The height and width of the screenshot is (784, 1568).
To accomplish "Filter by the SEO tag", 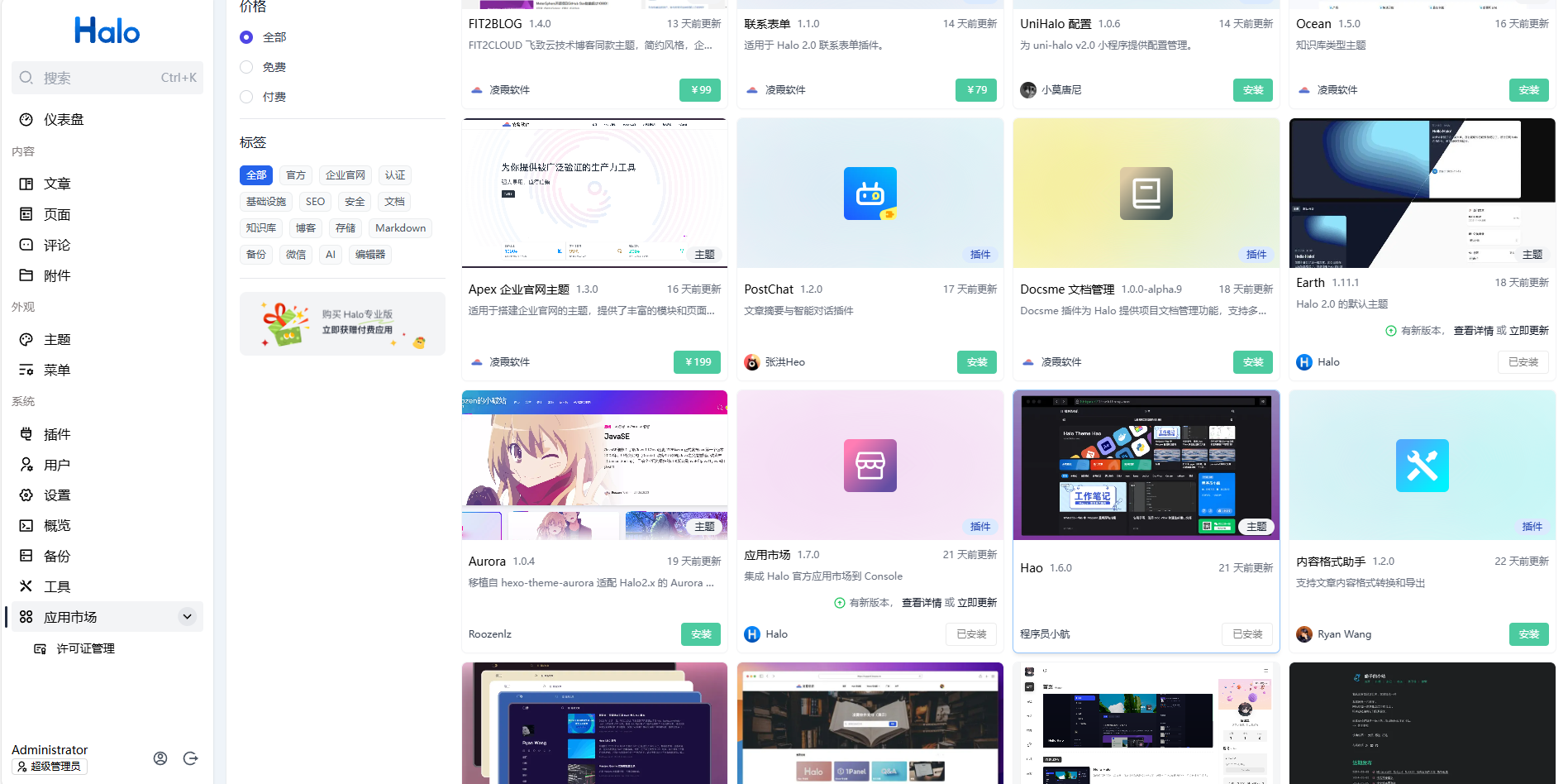I will click(316, 202).
